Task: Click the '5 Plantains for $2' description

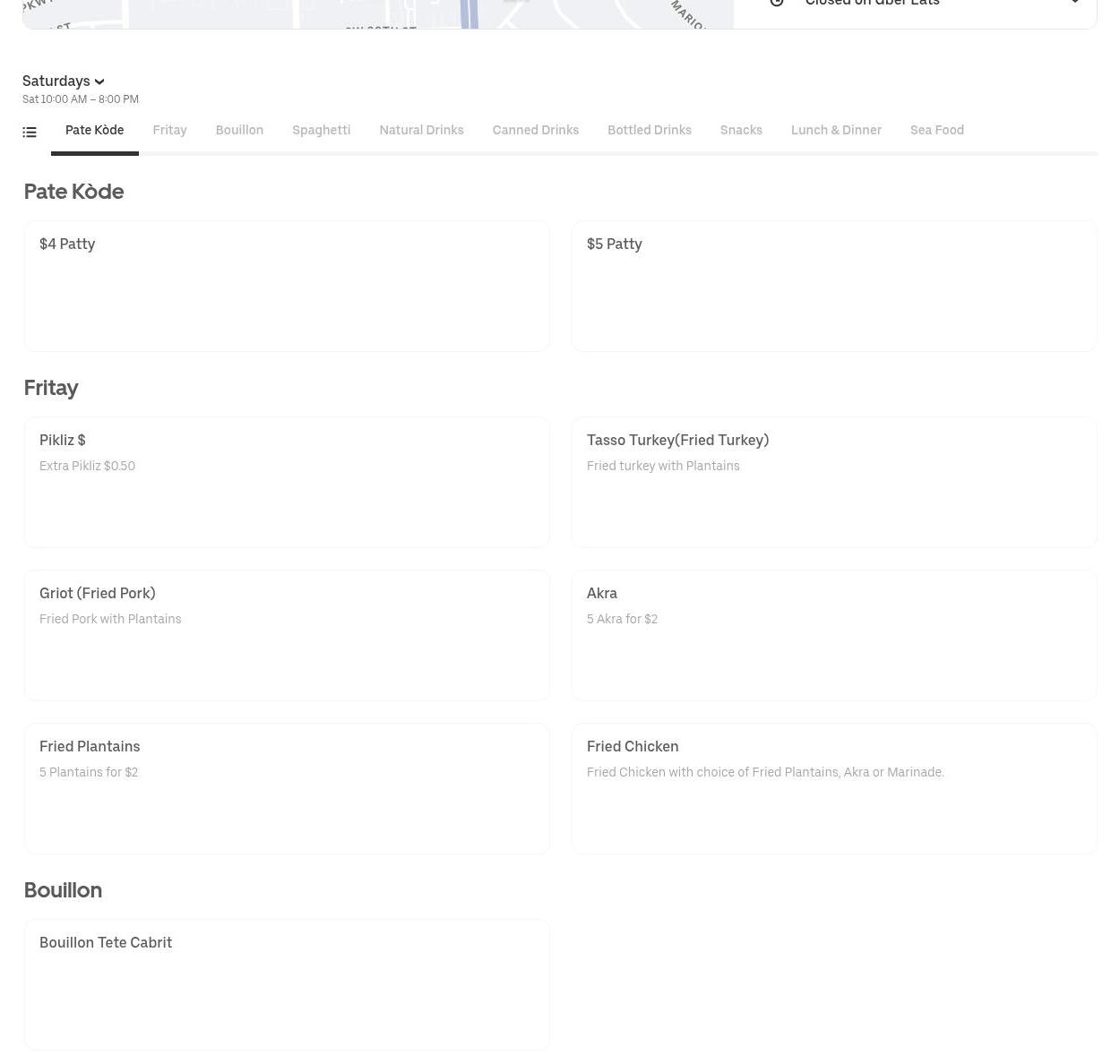Action: [x=89, y=772]
